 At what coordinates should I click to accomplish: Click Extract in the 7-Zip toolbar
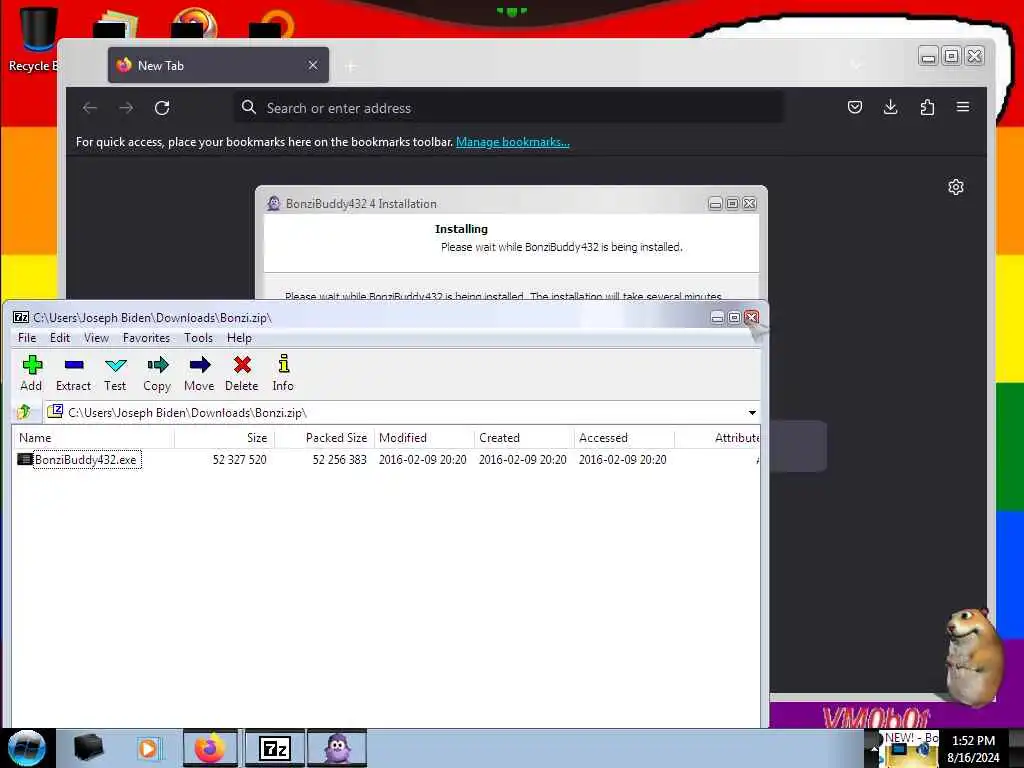click(x=73, y=373)
